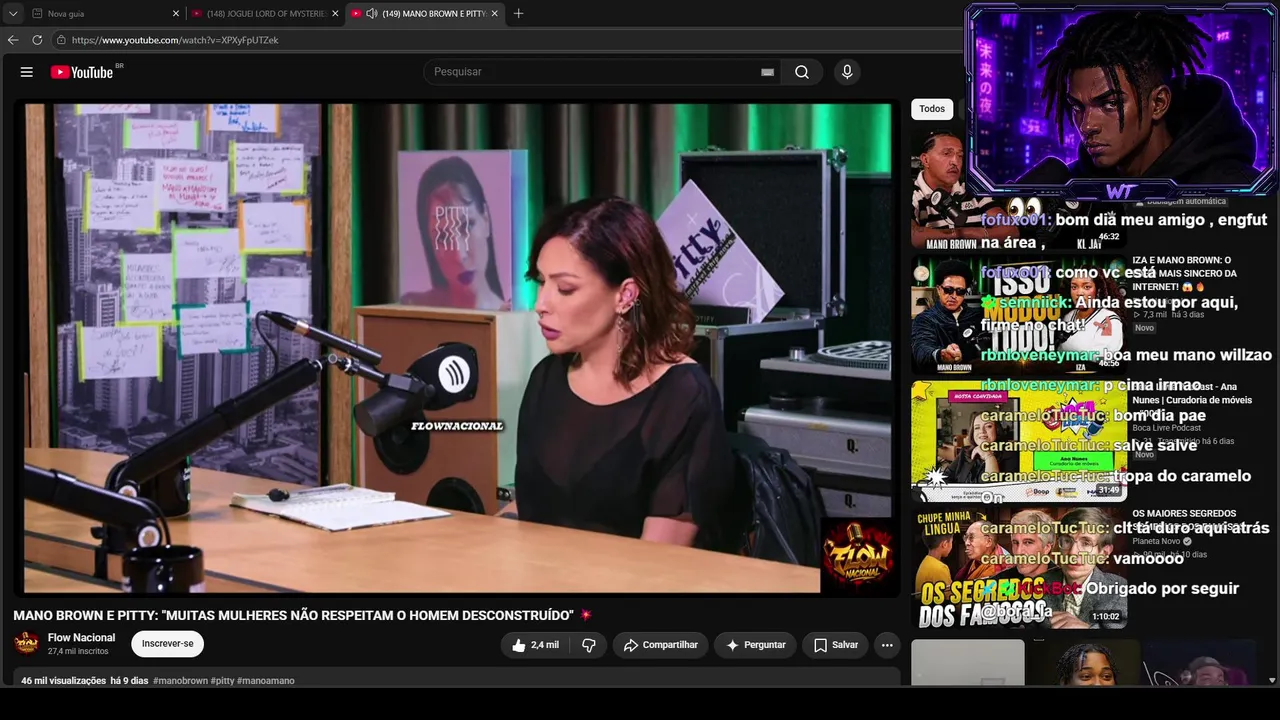Switch to the JOGUEI LORD OF MYSTERIES tab
The width and height of the screenshot is (1280, 720).
(x=265, y=14)
